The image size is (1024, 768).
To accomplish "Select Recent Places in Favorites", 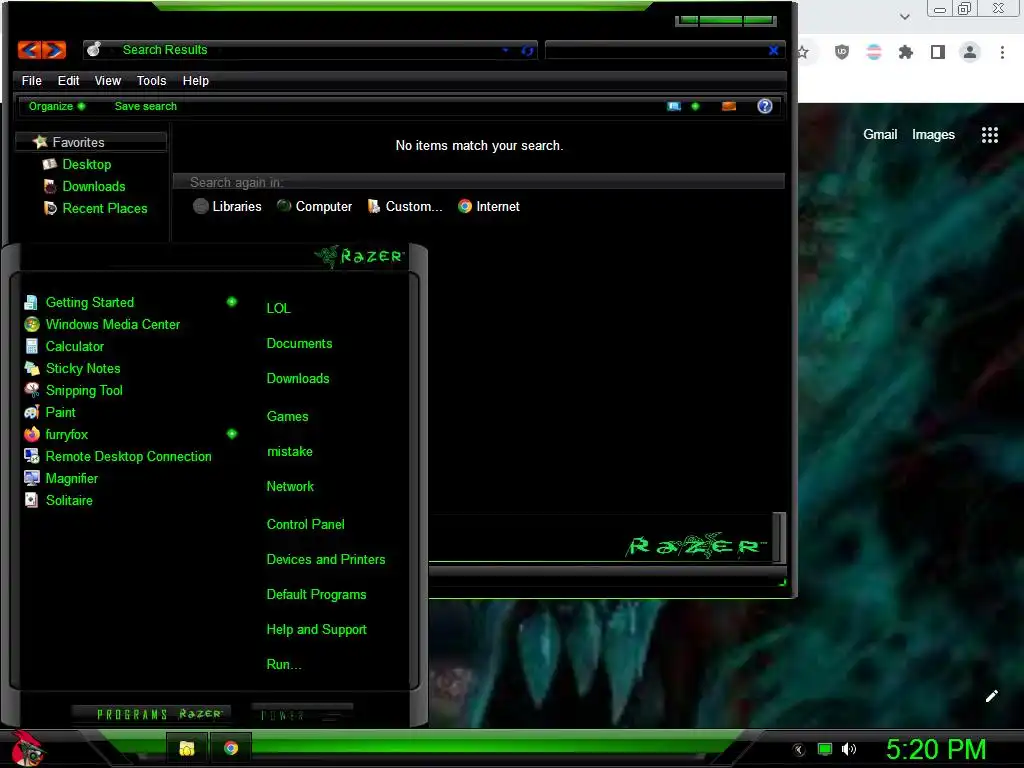I will click(x=95, y=208).
